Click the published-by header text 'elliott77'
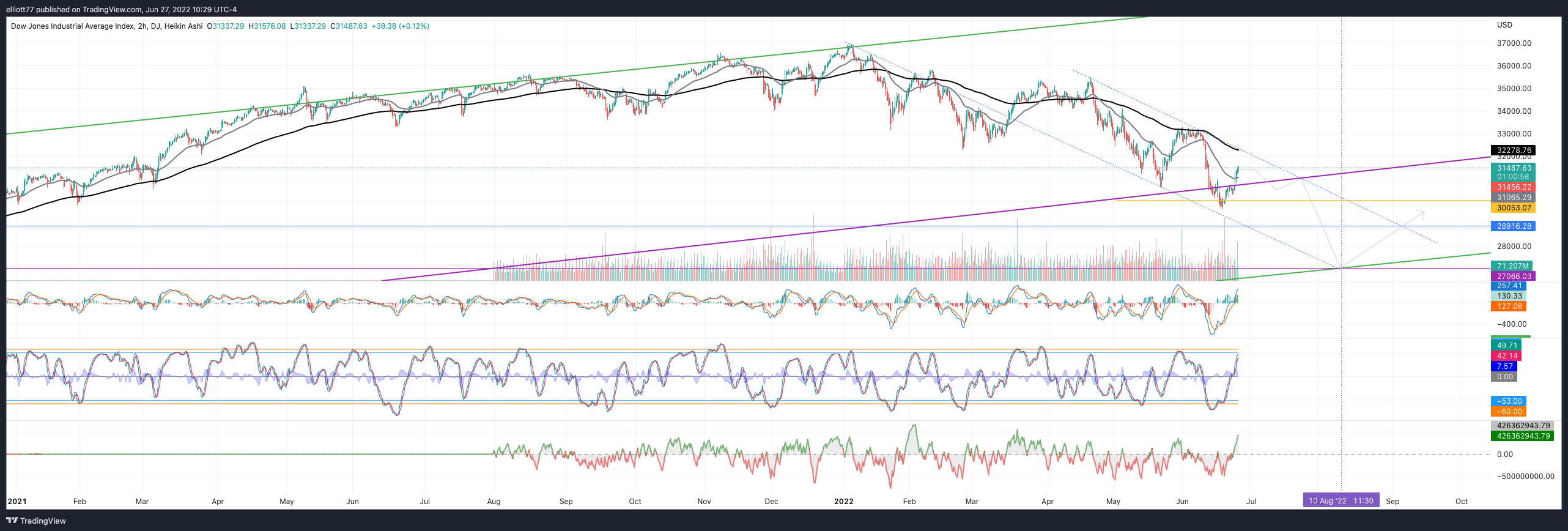1568x531 pixels. (x=20, y=9)
